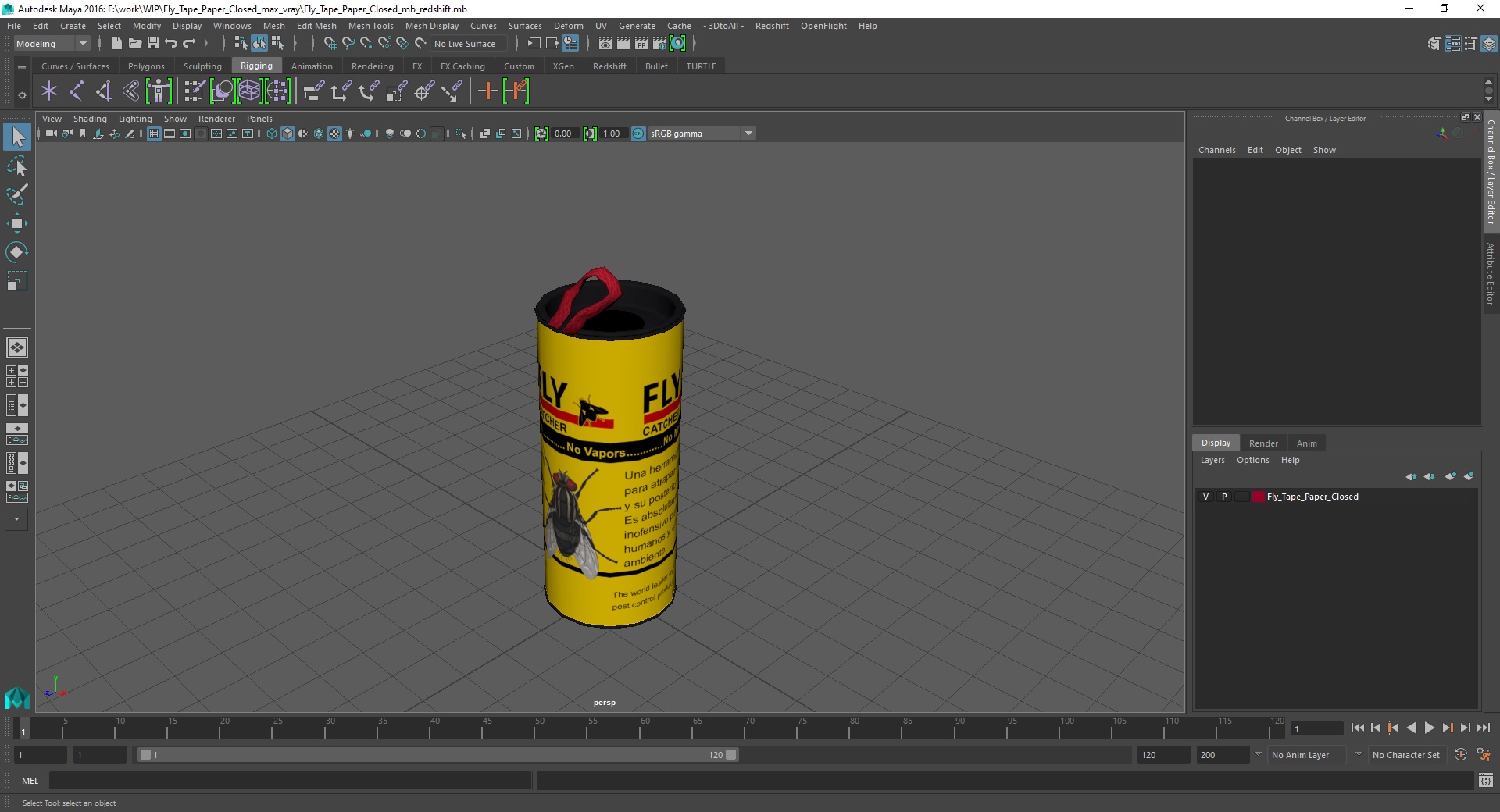
Task: Toggle playback P of Fly_Tape_Paper_Closed layer
Action: (1224, 497)
